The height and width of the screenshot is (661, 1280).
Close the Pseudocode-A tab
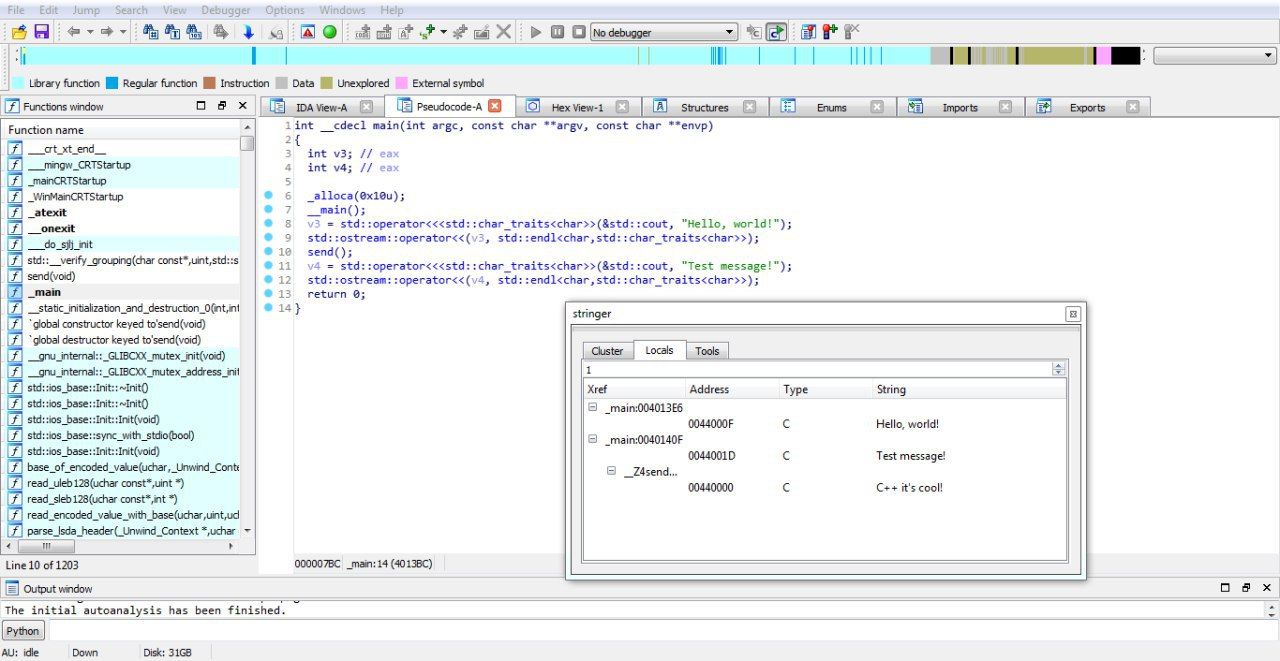(x=494, y=106)
